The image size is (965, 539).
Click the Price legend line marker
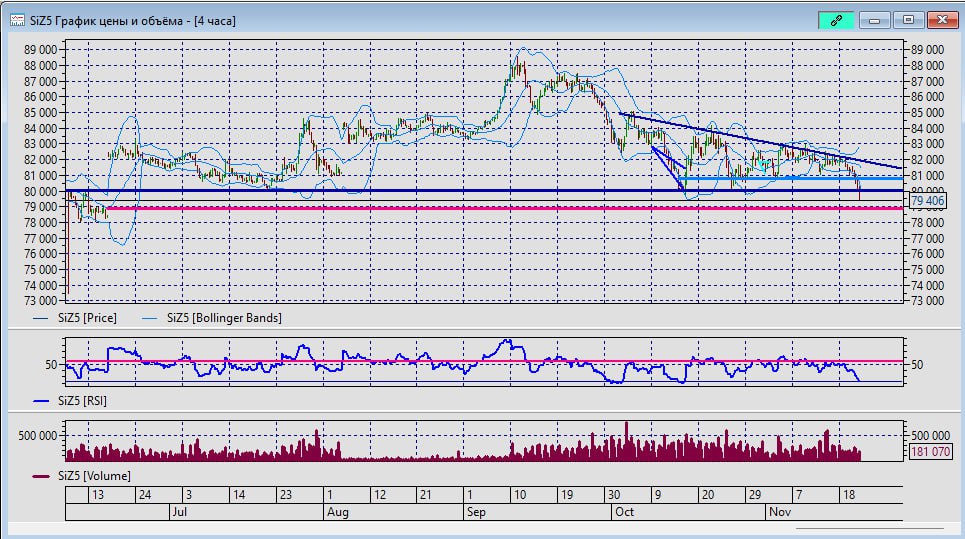pos(39,318)
